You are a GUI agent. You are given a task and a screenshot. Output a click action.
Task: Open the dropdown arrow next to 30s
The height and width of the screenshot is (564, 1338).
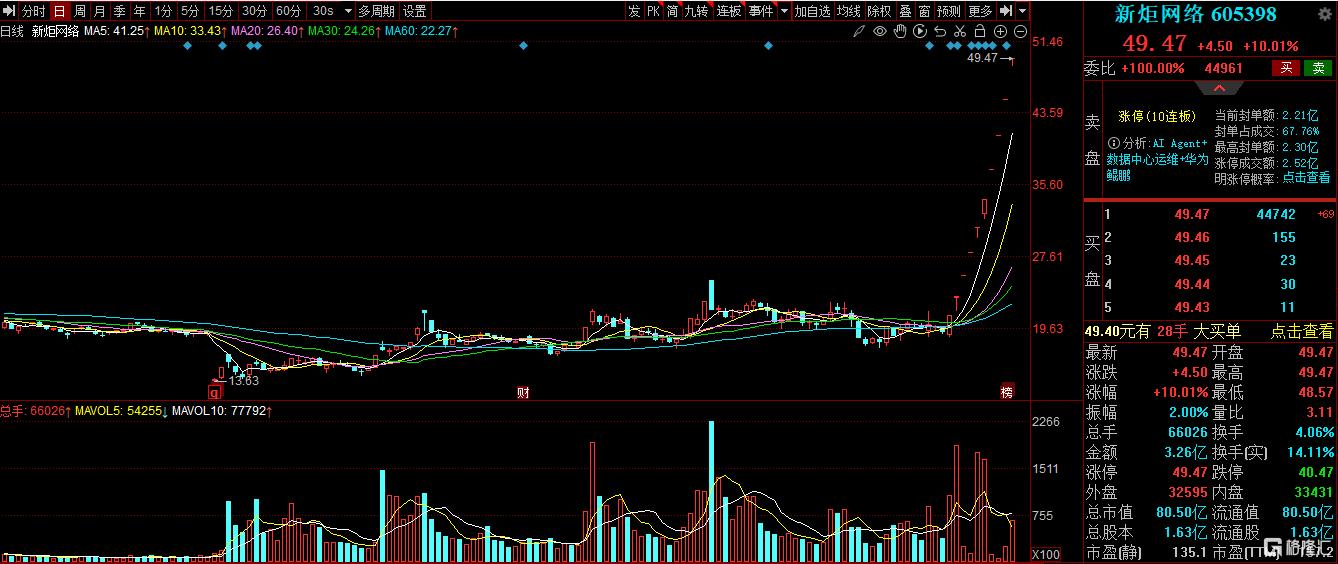tap(347, 11)
